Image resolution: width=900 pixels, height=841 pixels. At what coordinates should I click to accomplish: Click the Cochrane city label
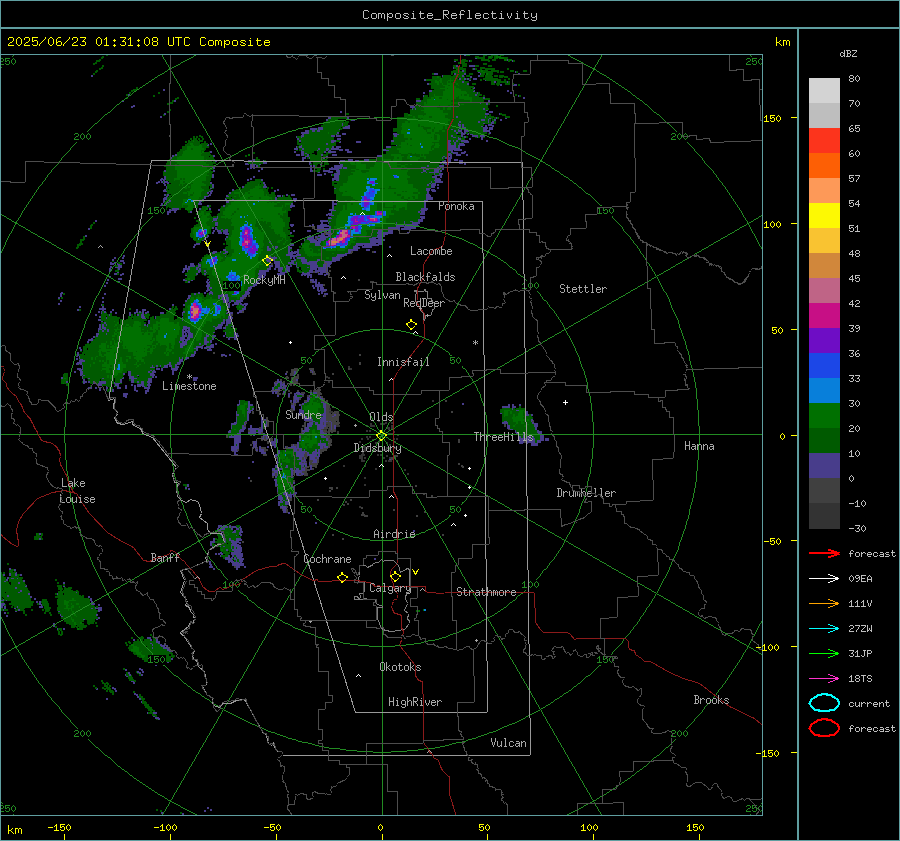point(327,559)
